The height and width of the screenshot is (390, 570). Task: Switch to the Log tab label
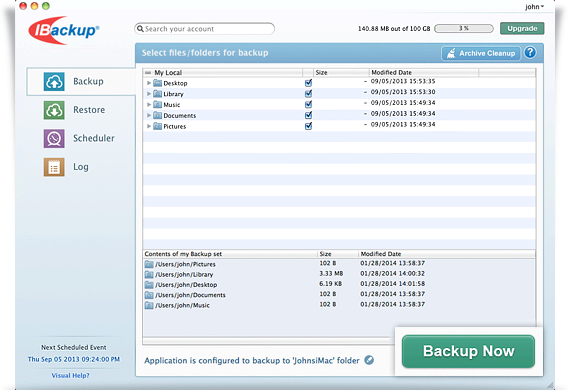pos(81,167)
